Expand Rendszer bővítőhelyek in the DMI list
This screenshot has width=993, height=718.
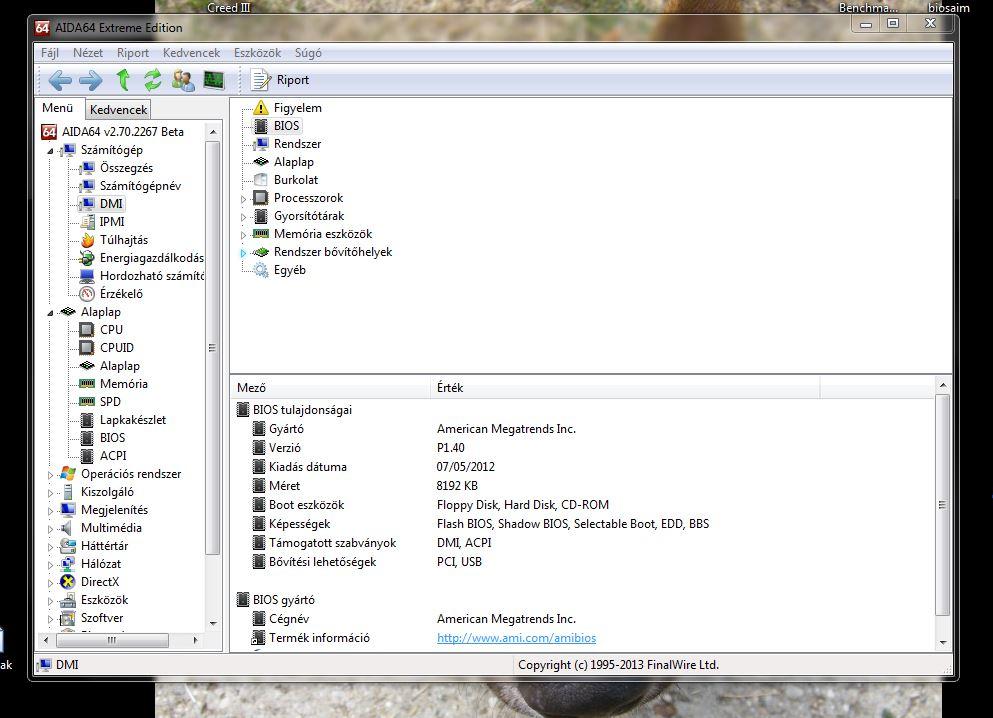[243, 253]
